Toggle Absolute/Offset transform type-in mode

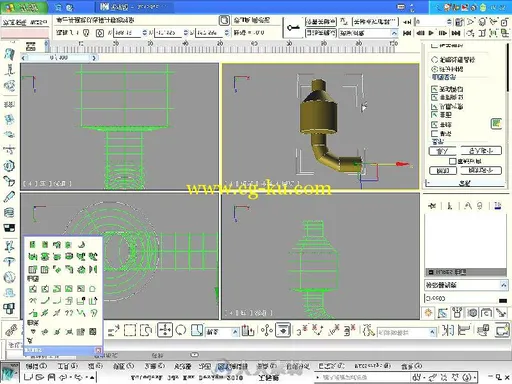pyautogui.click(x=100, y=33)
